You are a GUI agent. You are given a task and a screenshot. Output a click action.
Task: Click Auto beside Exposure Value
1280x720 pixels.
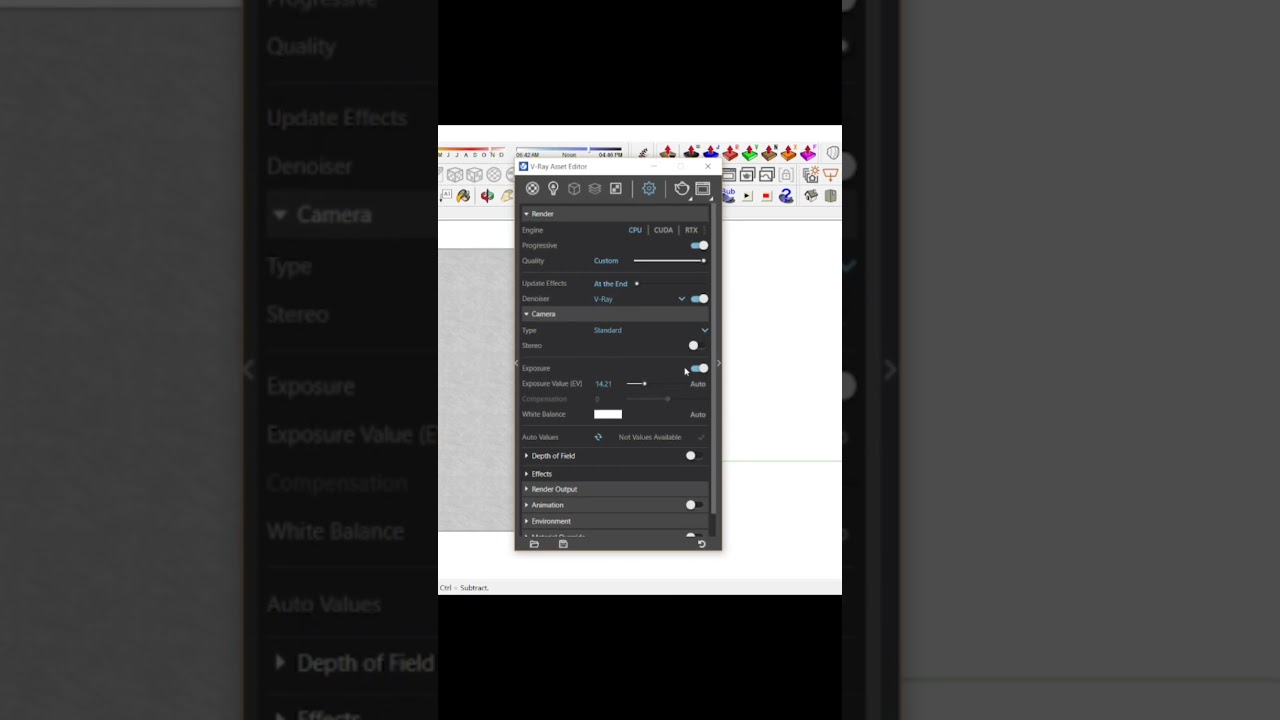coord(698,384)
